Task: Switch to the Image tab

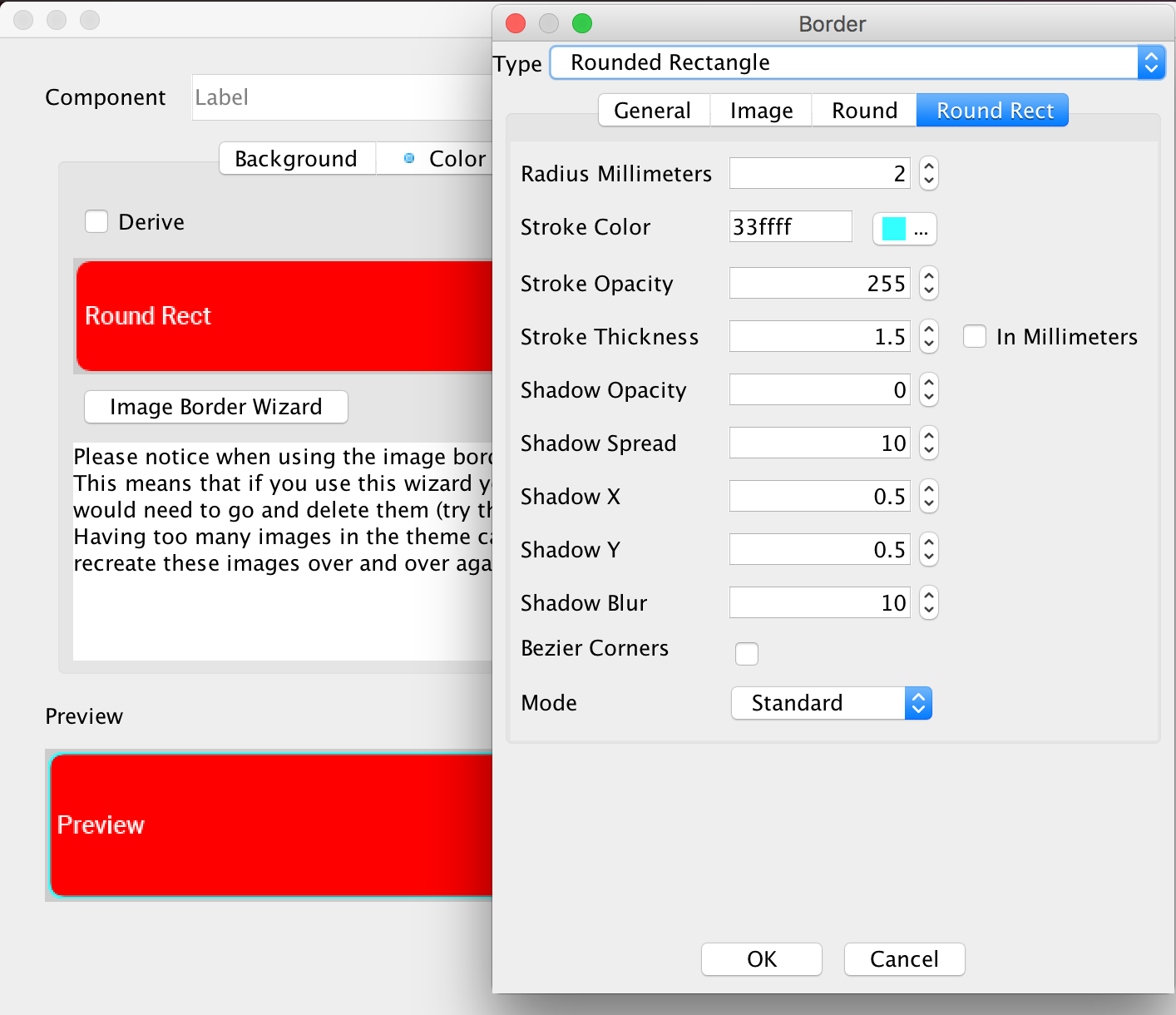Action: [761, 111]
